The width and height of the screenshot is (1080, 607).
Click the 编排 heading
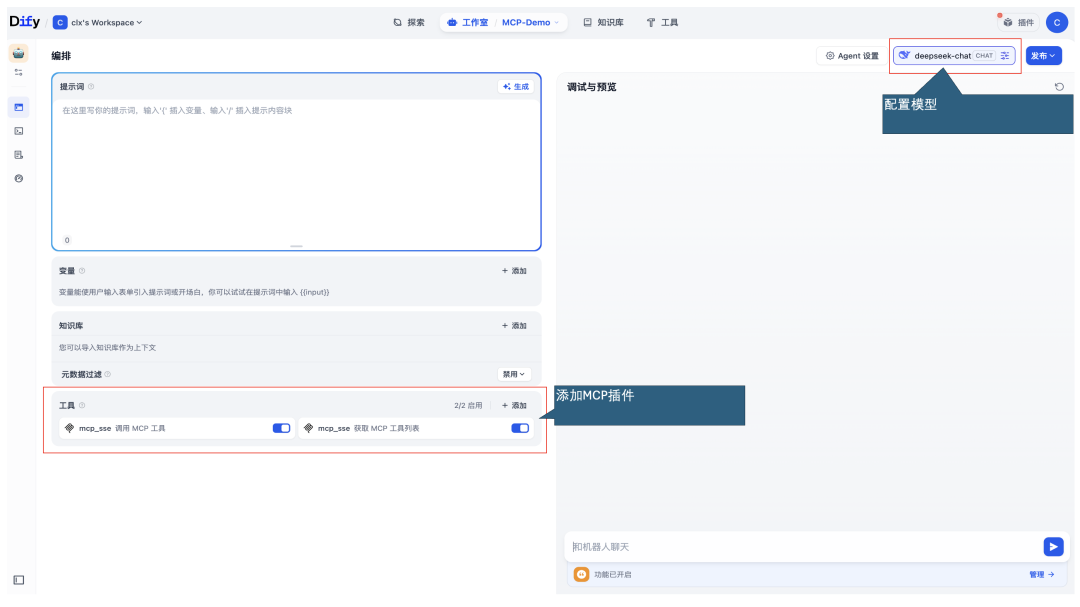click(x=61, y=56)
